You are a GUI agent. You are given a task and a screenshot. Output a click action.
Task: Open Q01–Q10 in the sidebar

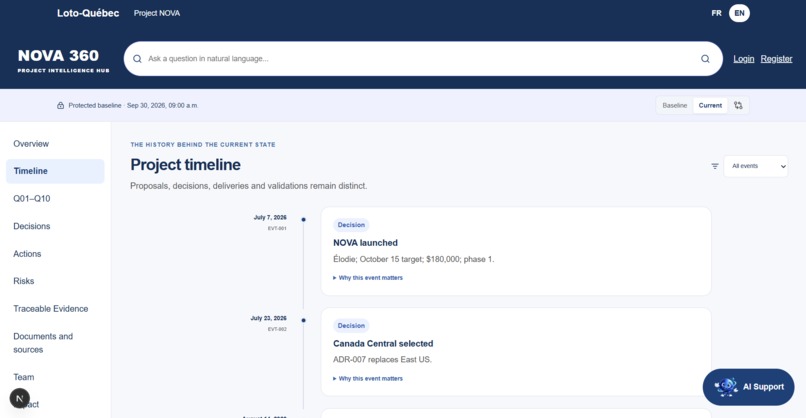click(55, 198)
